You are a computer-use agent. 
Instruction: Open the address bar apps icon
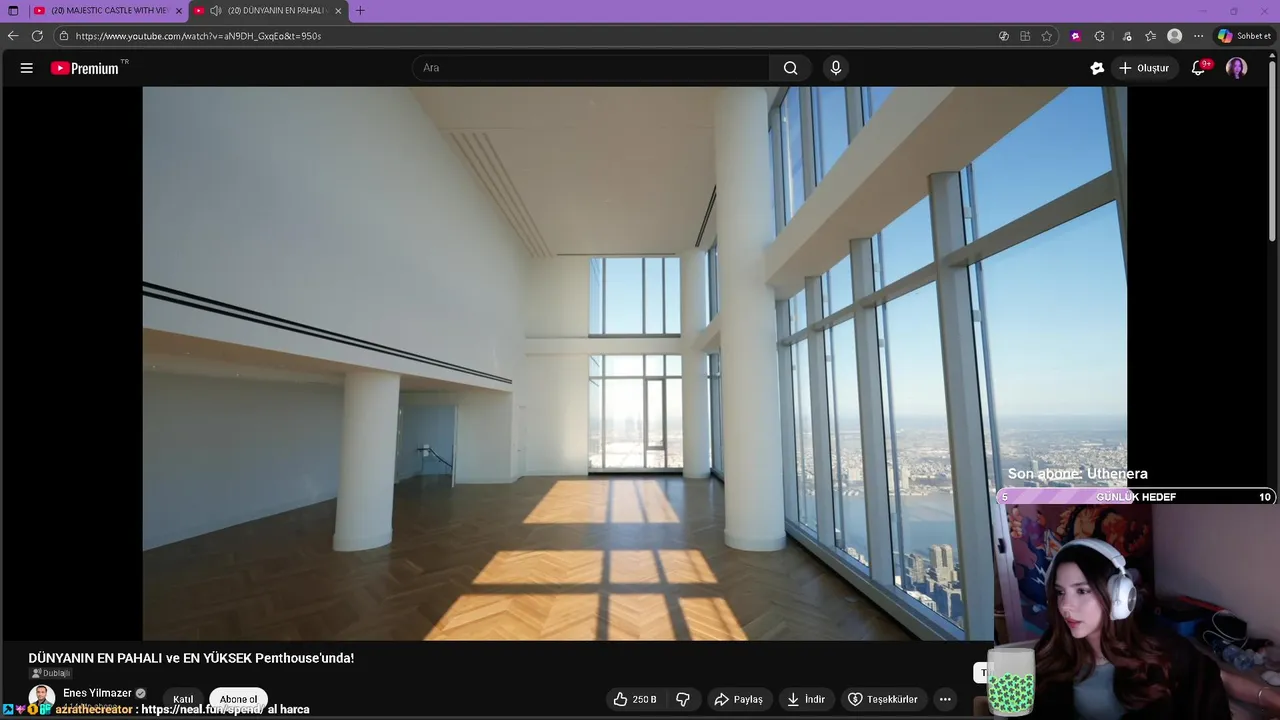click(x=1025, y=36)
